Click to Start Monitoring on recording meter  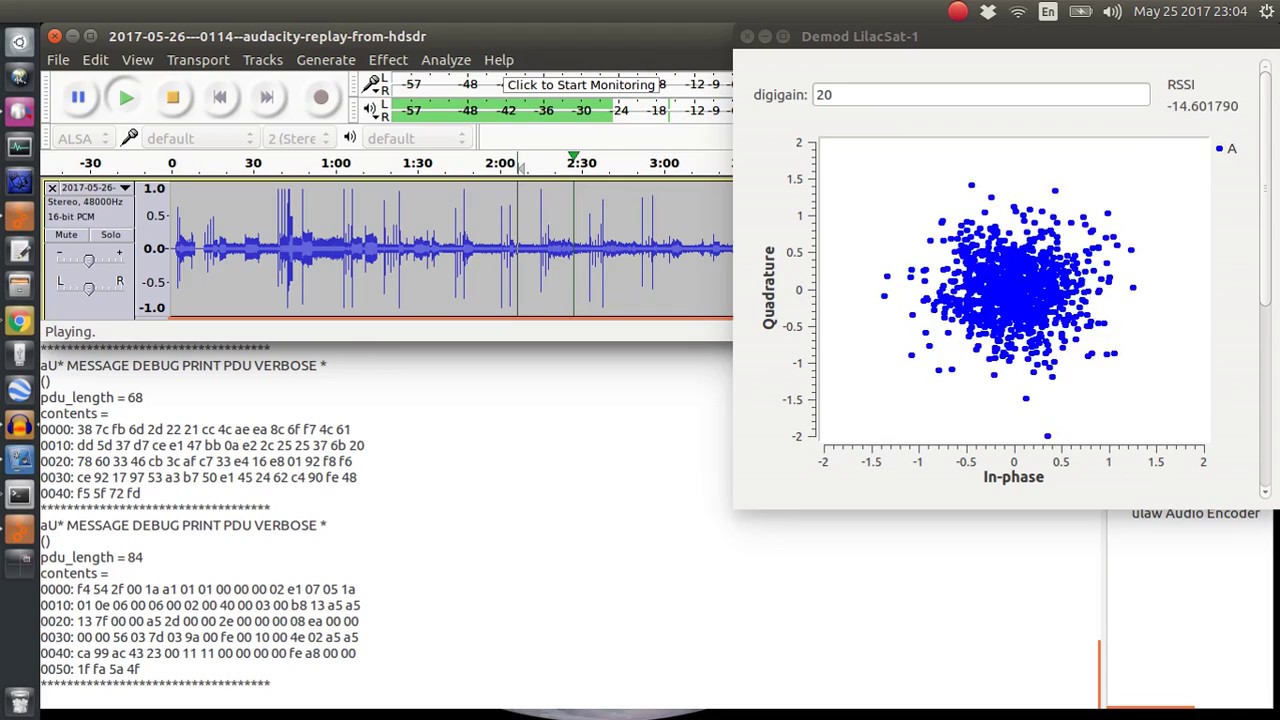(x=580, y=84)
